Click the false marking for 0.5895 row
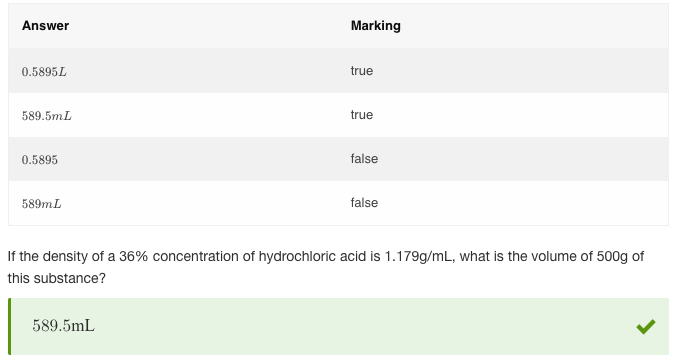This screenshot has width=673, height=360. click(364, 159)
